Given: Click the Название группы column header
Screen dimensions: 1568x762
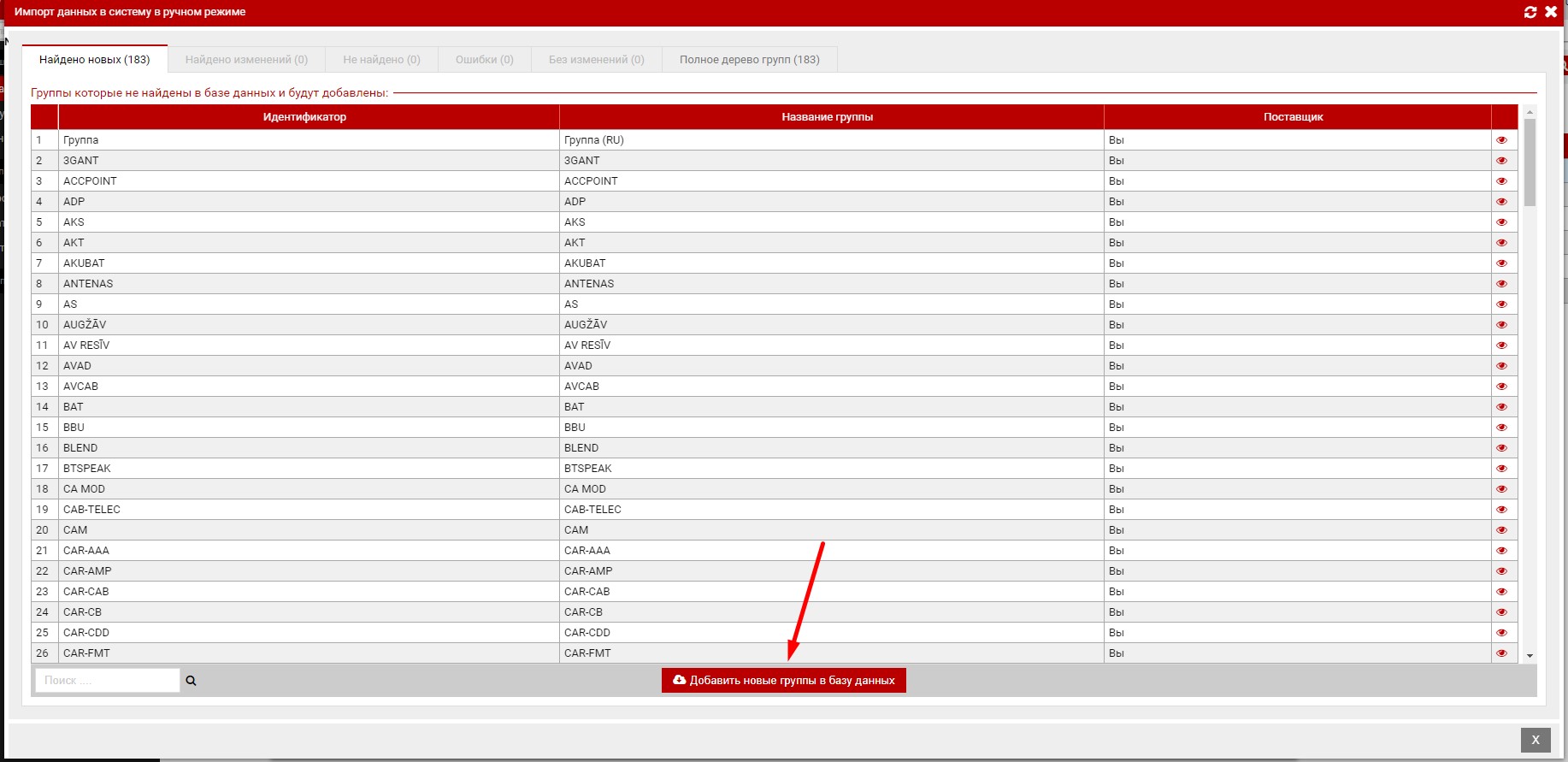Looking at the screenshot, I should click(x=827, y=117).
